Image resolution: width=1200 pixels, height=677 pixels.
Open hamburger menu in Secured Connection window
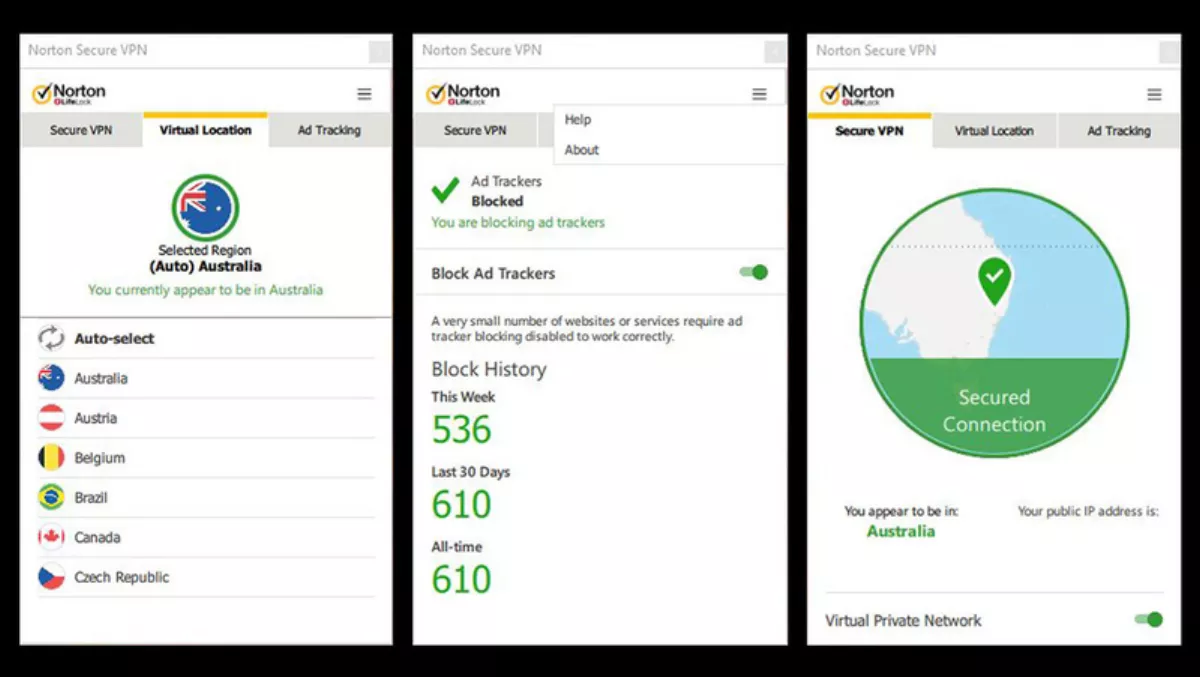point(1154,94)
